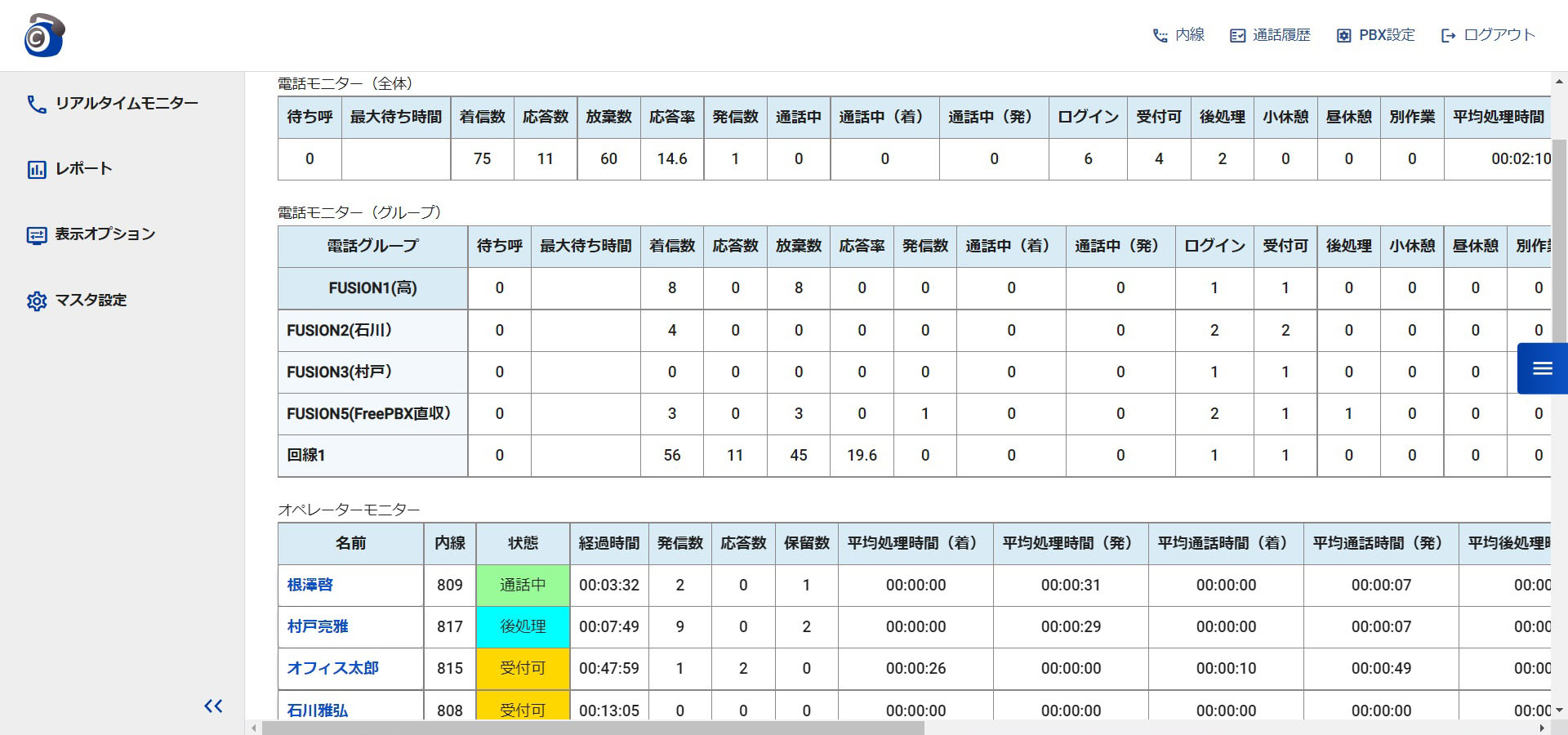Click 回線1 着信数 value 56
The image size is (1568, 735).
click(x=672, y=455)
